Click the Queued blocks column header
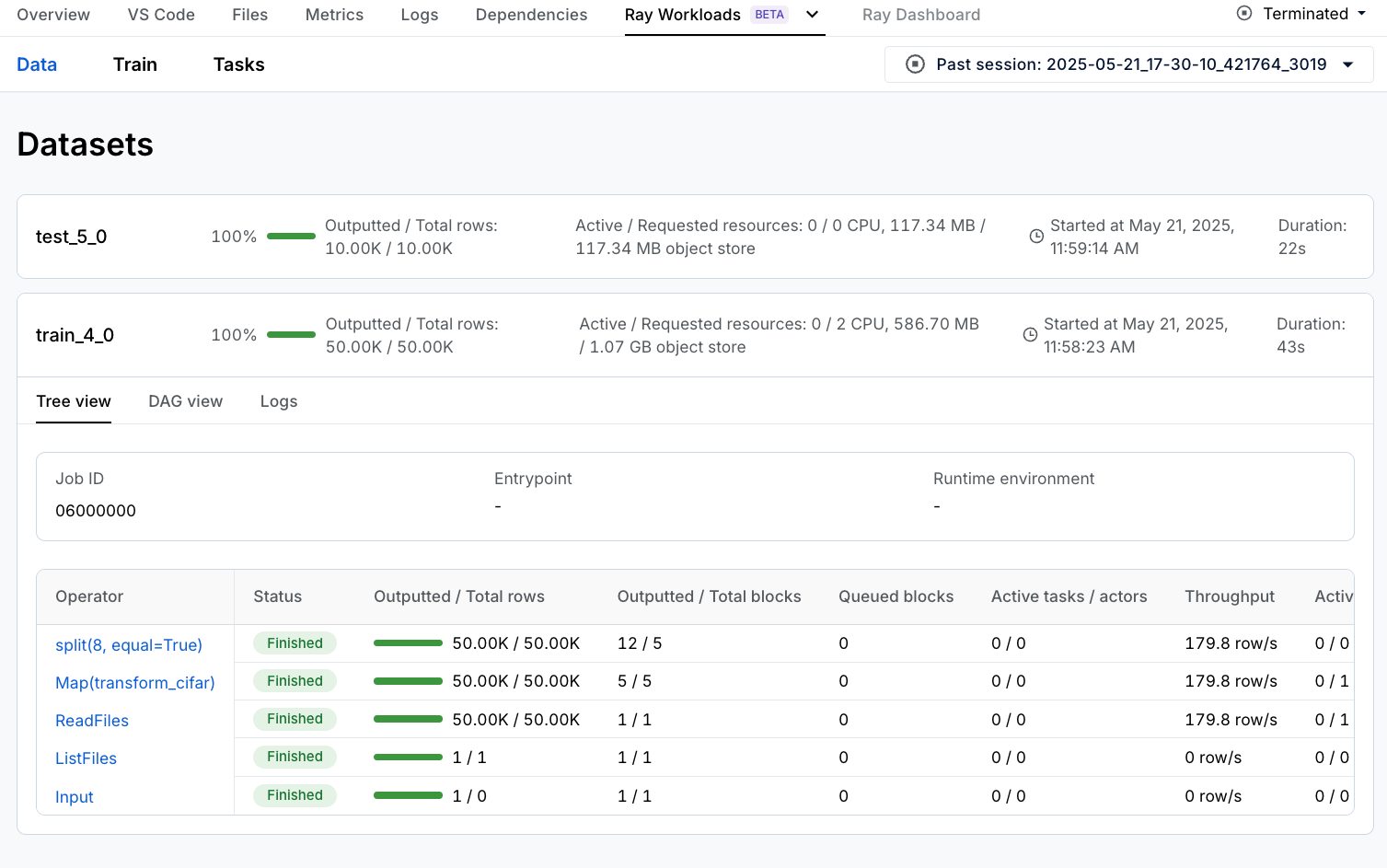Screen dimensions: 1387x868 896,596
